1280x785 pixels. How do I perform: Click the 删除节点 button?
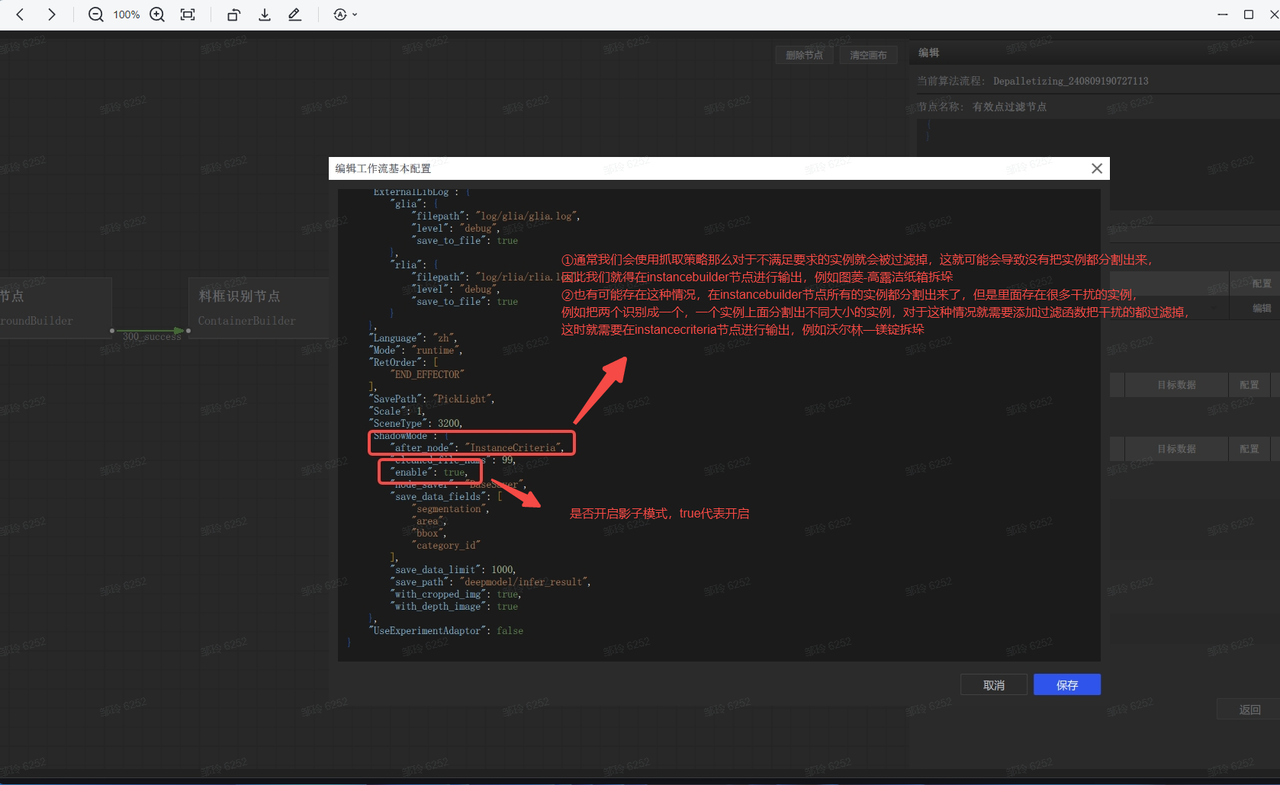[804, 55]
